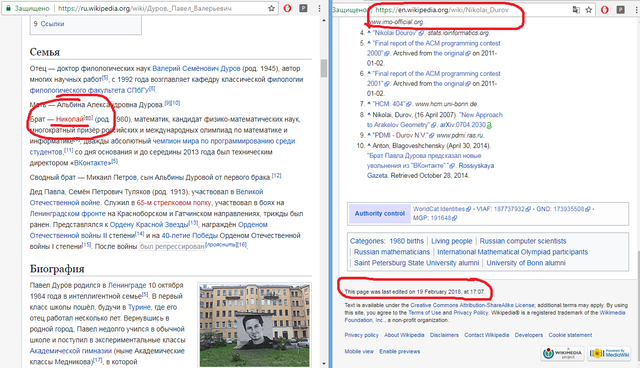The image size is (640, 368).
Task: Open the Chrome menu in right window
Action: click(636, 10)
